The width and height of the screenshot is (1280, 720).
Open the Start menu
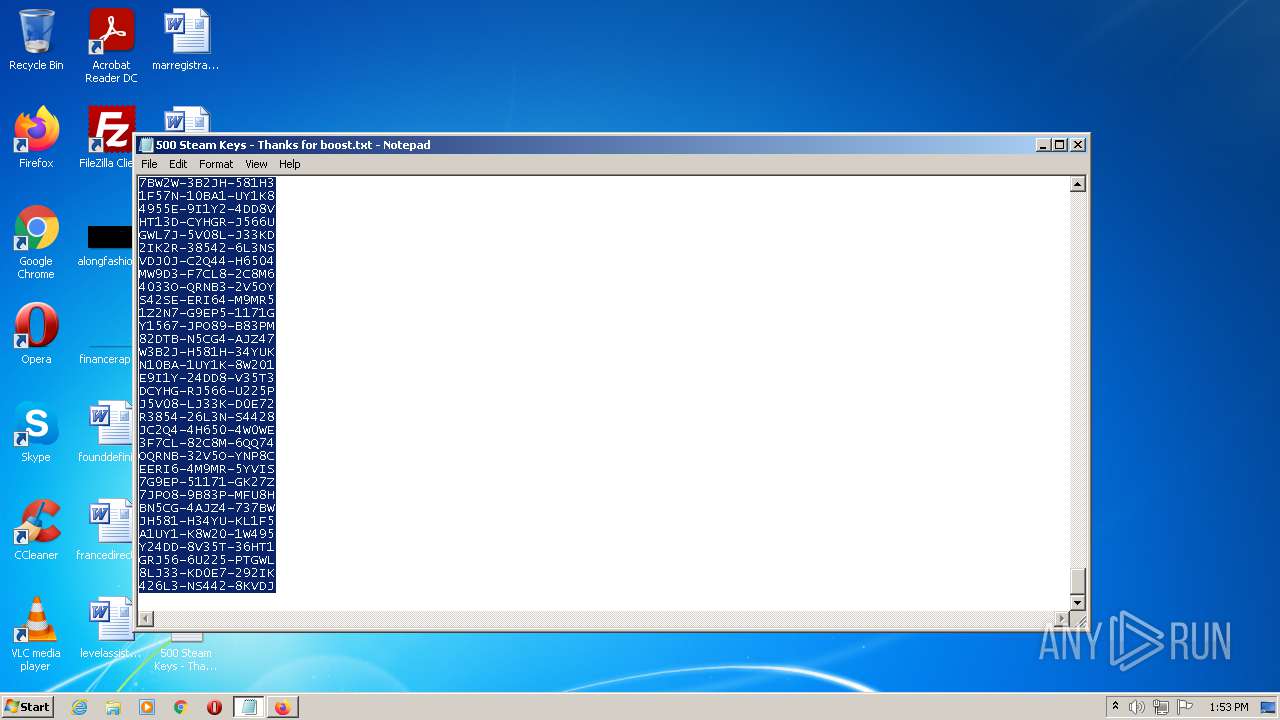27,707
